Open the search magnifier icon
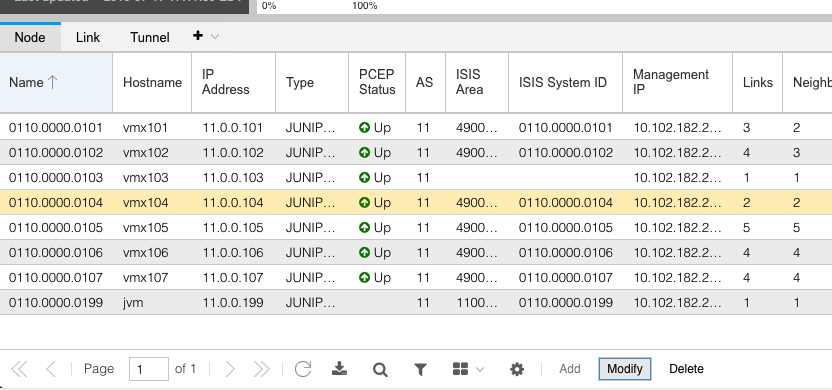Image resolution: width=832 pixels, height=390 pixels. (x=380, y=369)
